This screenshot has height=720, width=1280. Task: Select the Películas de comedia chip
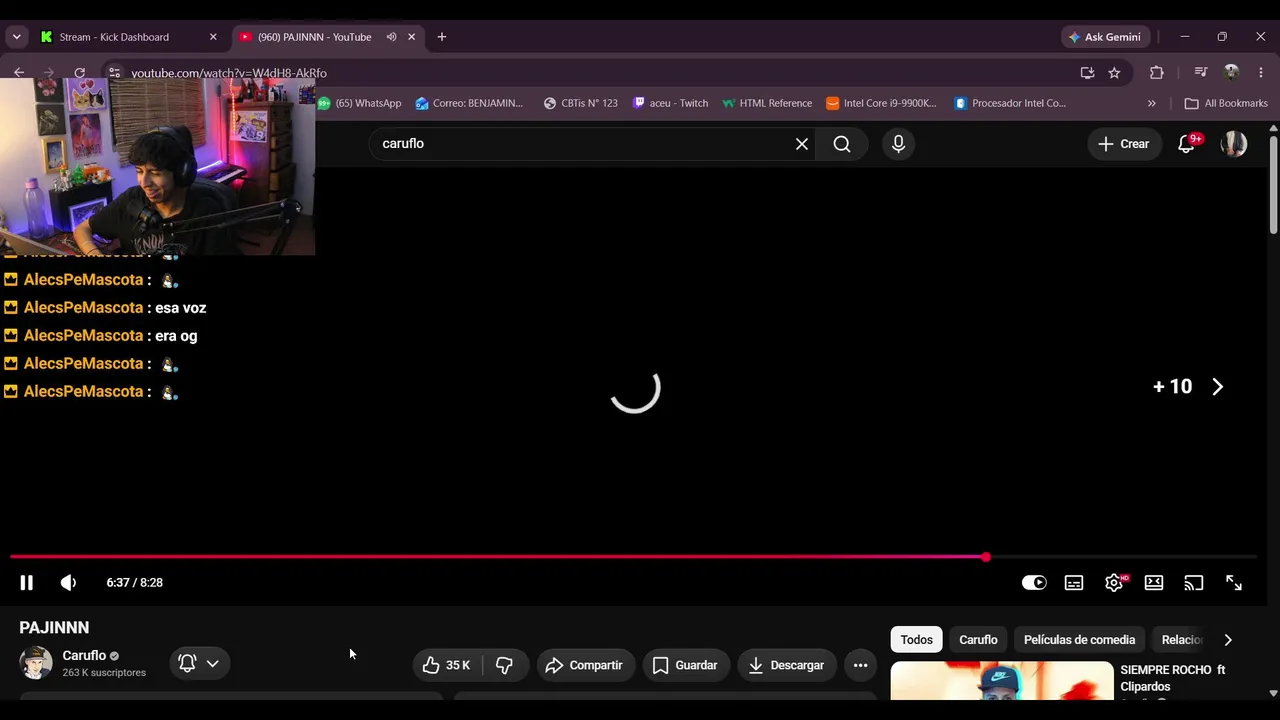coord(1079,640)
